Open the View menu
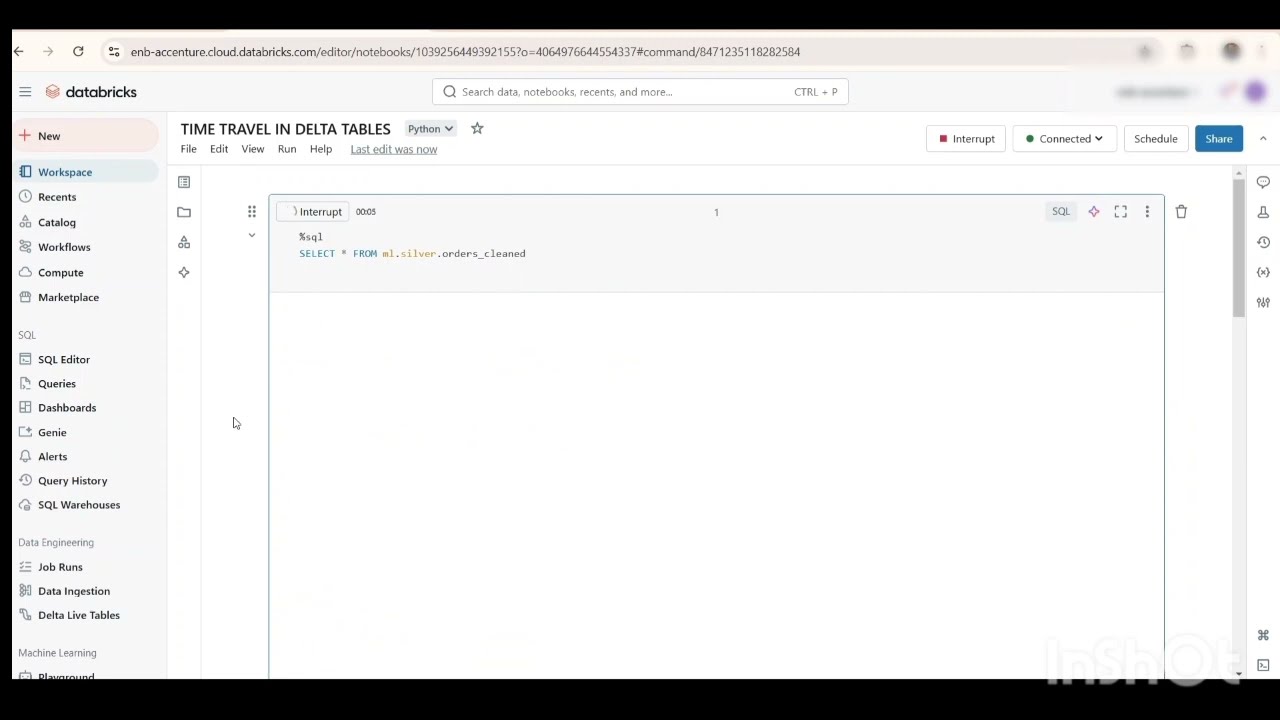The width and height of the screenshot is (1280, 720). pos(252,149)
